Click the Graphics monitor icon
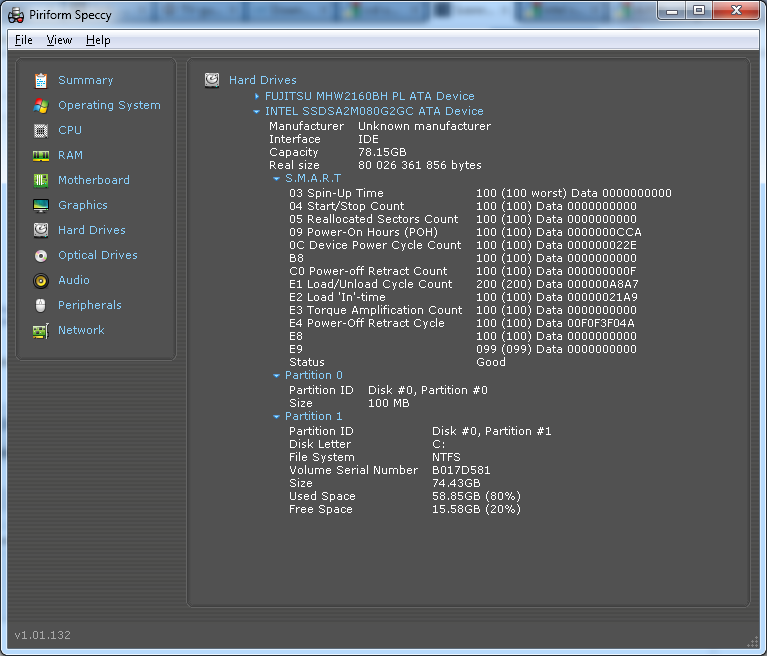 pyautogui.click(x=41, y=205)
